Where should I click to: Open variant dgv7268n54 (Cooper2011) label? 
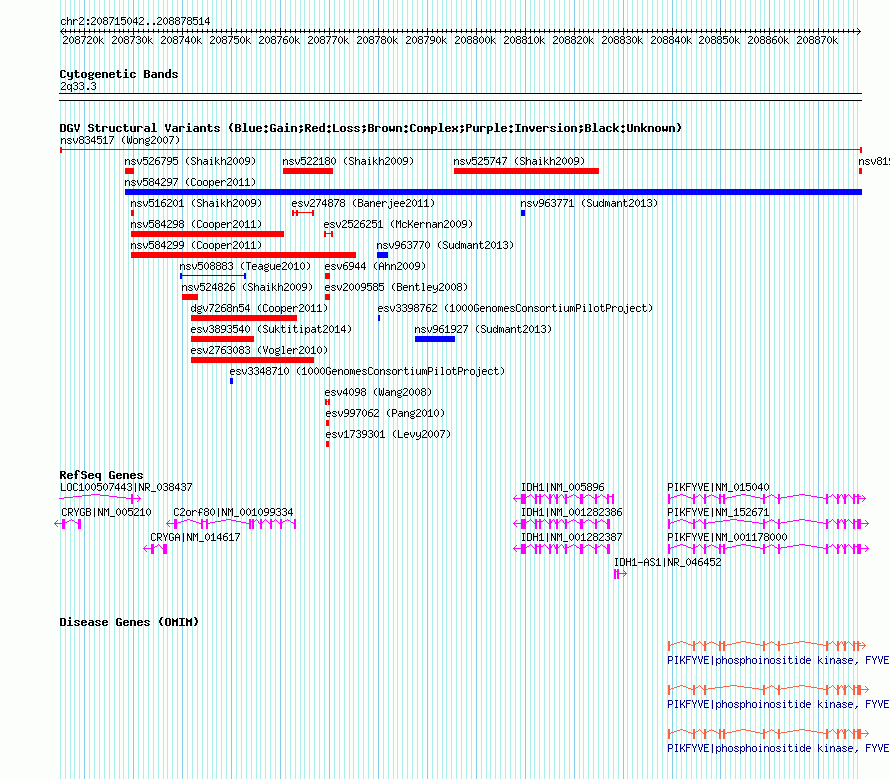pyautogui.click(x=259, y=308)
